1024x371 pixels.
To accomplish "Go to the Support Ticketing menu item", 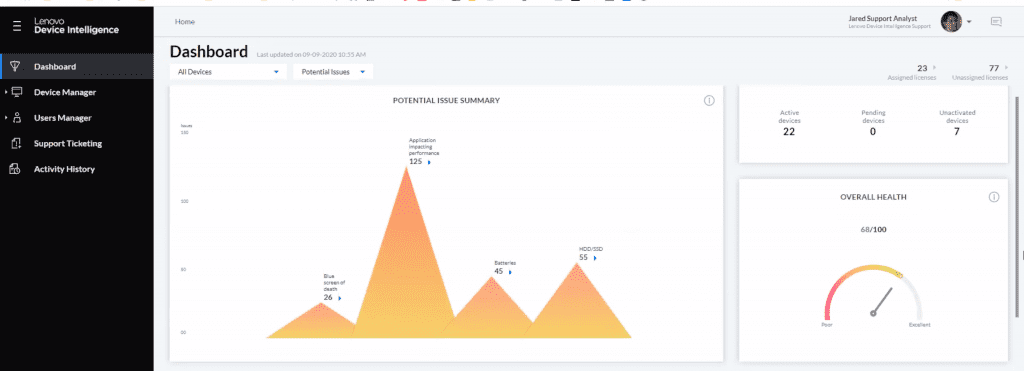I will 68,144.
